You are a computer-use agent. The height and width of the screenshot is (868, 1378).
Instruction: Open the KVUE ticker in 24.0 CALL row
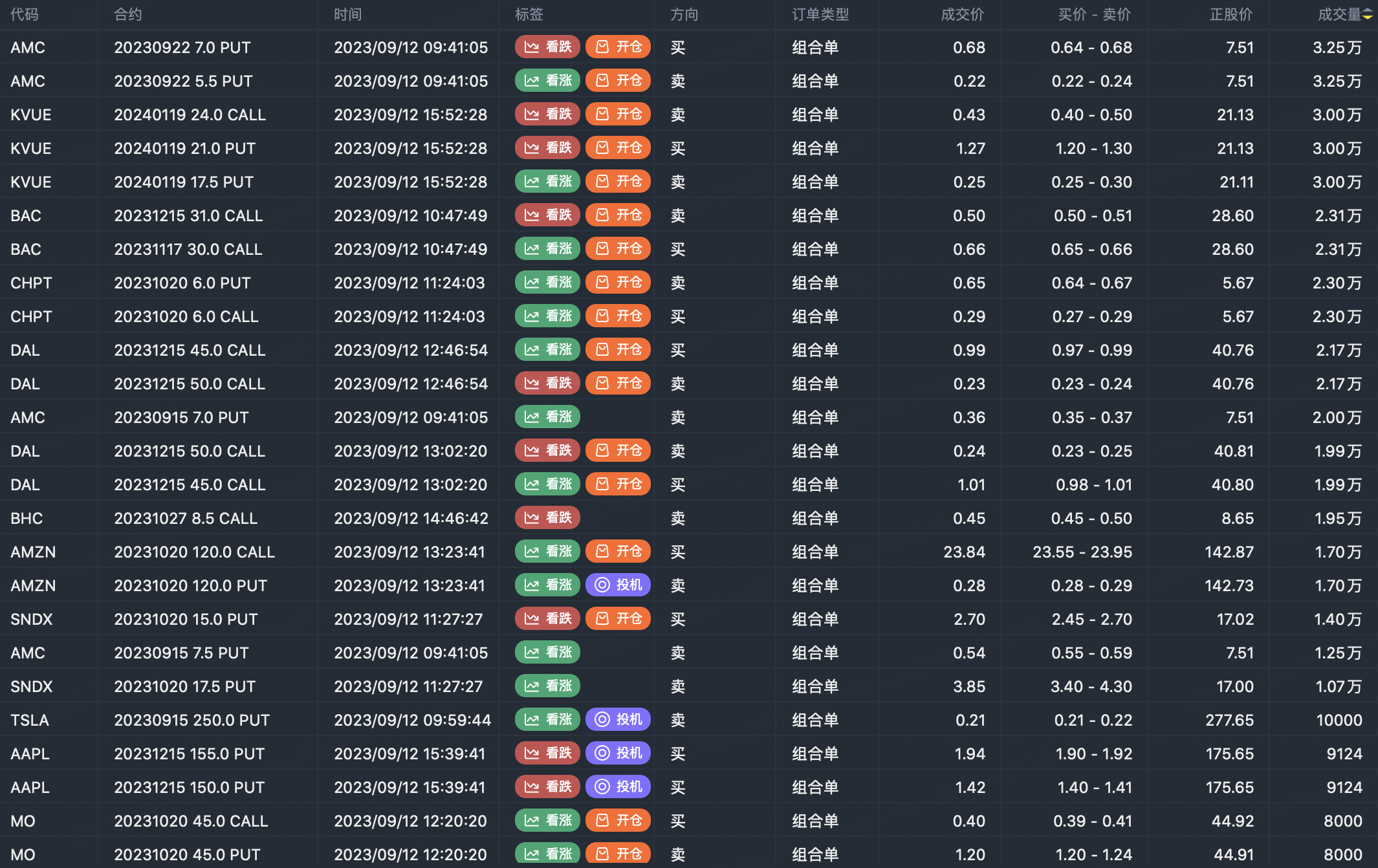point(31,114)
